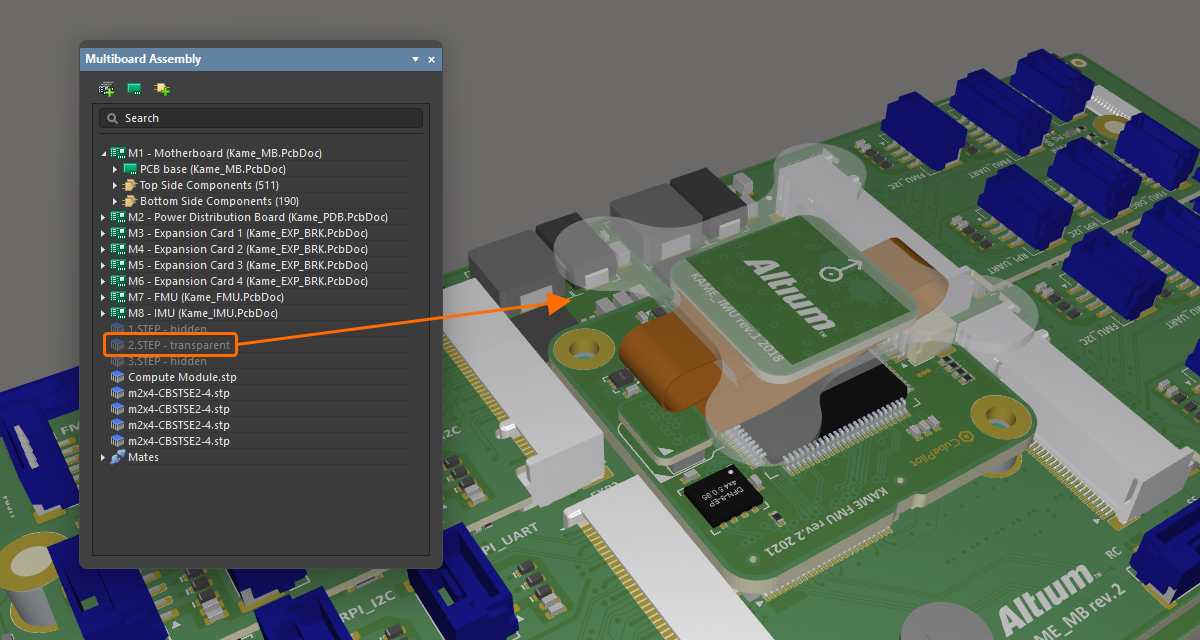Expand Bottom Side Components (190) node
Image resolution: width=1200 pixels, height=640 pixels.
tap(115, 201)
